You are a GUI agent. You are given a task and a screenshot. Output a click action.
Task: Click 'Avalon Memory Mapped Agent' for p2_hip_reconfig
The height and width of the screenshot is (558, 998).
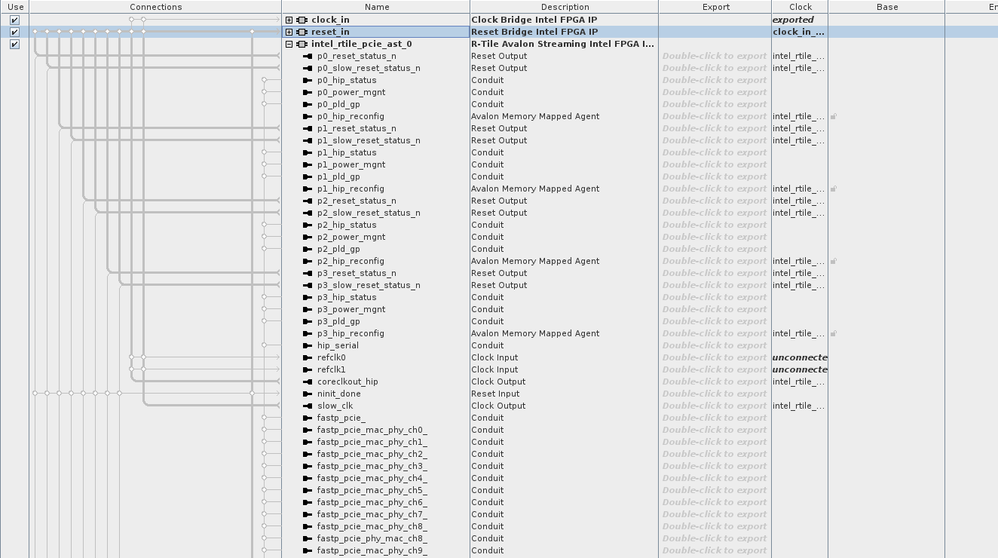coord(535,261)
